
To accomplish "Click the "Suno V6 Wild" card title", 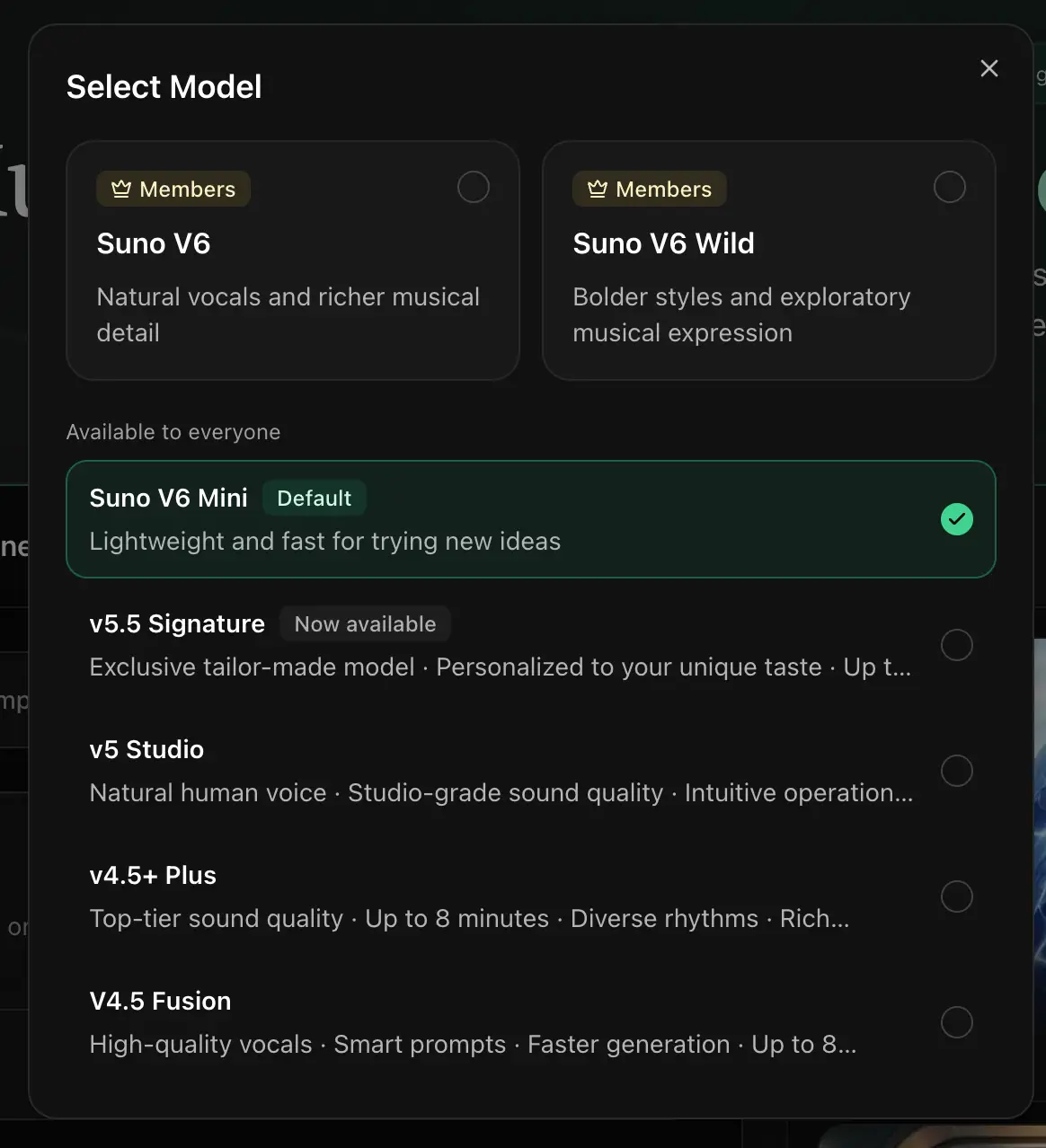I will [x=664, y=243].
